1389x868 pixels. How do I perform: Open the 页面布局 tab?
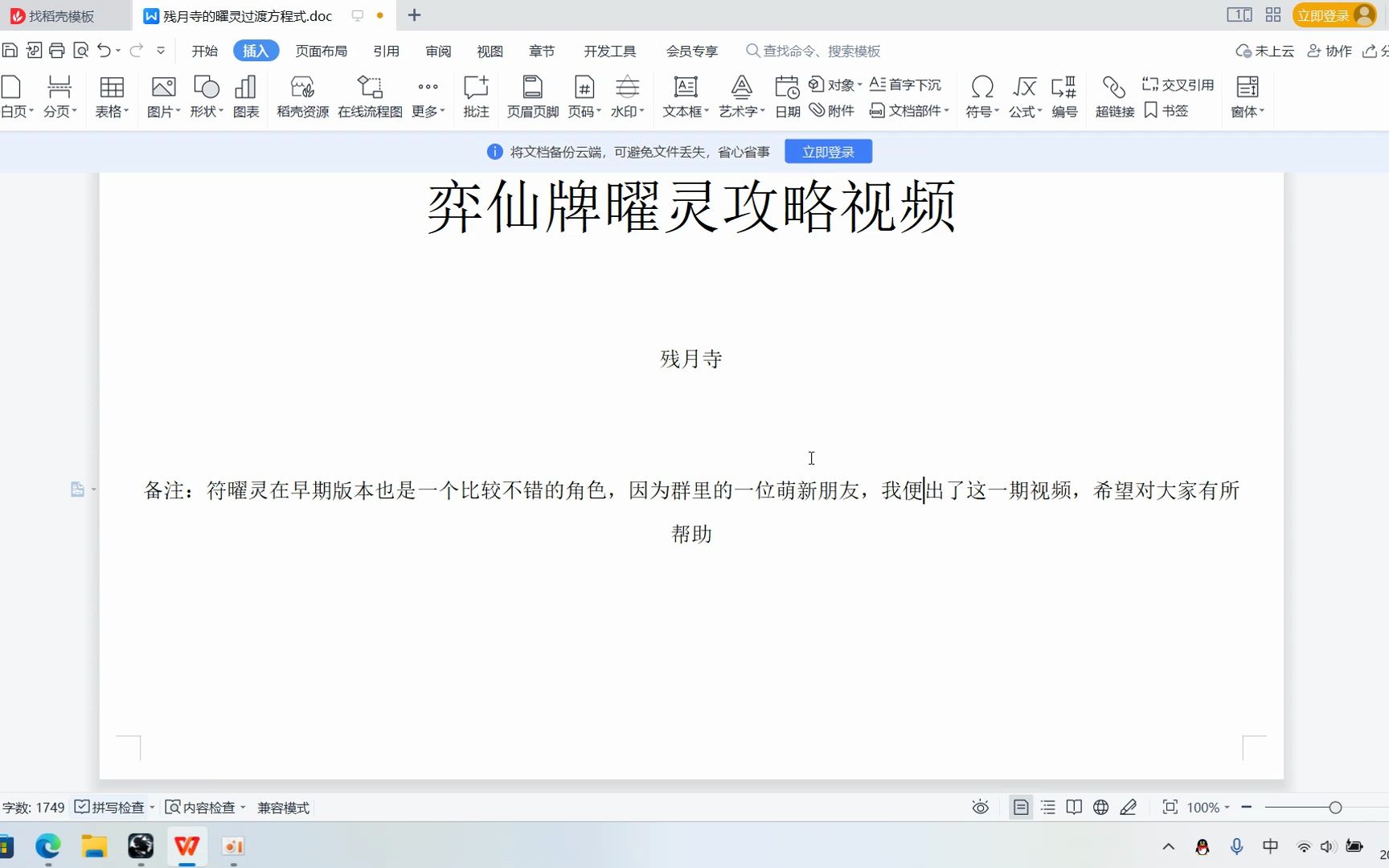click(321, 51)
